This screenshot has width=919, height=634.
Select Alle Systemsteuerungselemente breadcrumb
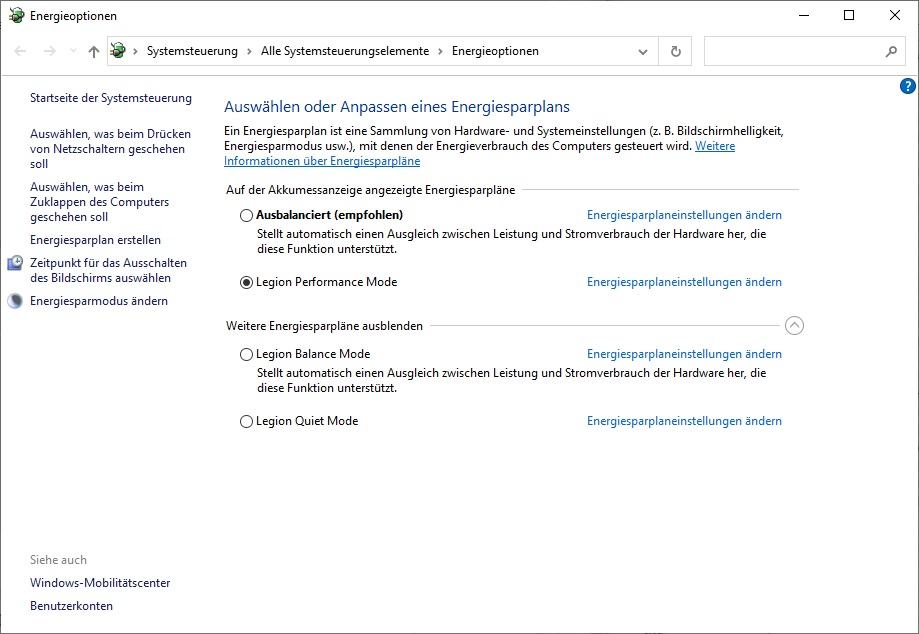345,51
